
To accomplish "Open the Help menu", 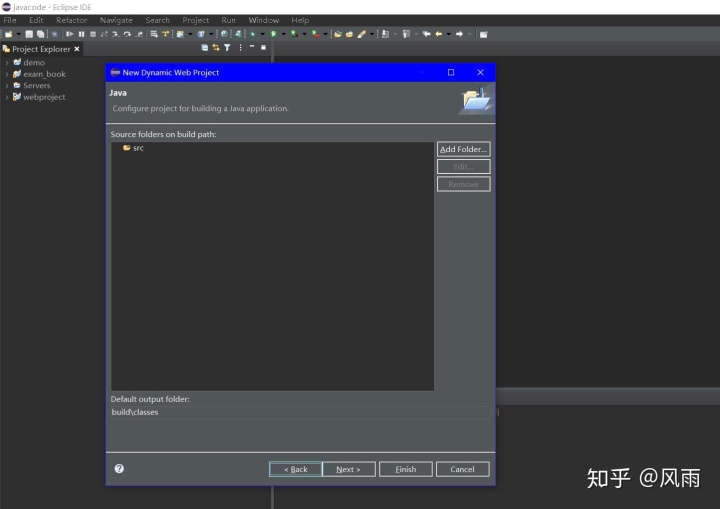I will click(x=300, y=20).
